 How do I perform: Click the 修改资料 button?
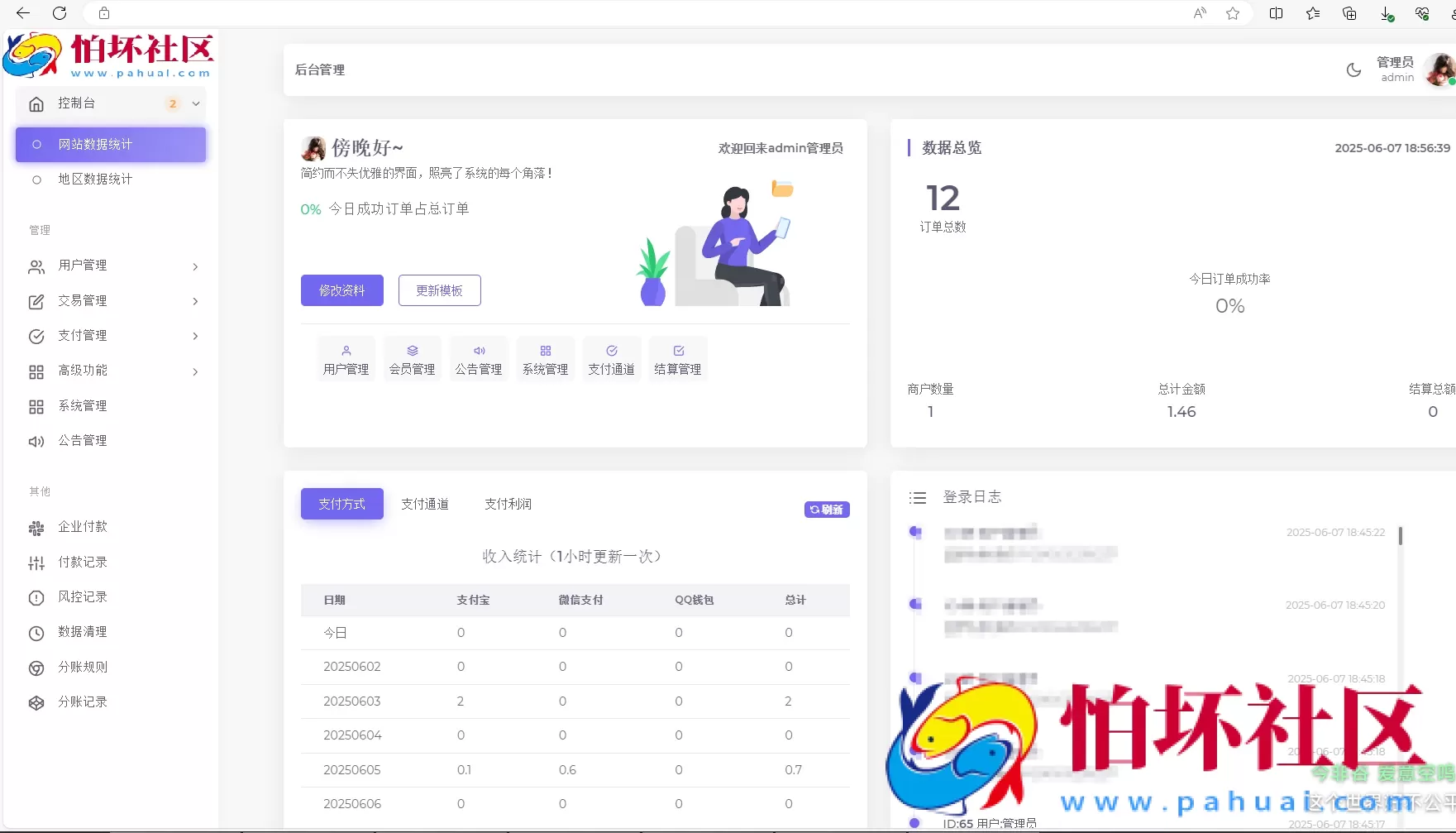tap(341, 290)
